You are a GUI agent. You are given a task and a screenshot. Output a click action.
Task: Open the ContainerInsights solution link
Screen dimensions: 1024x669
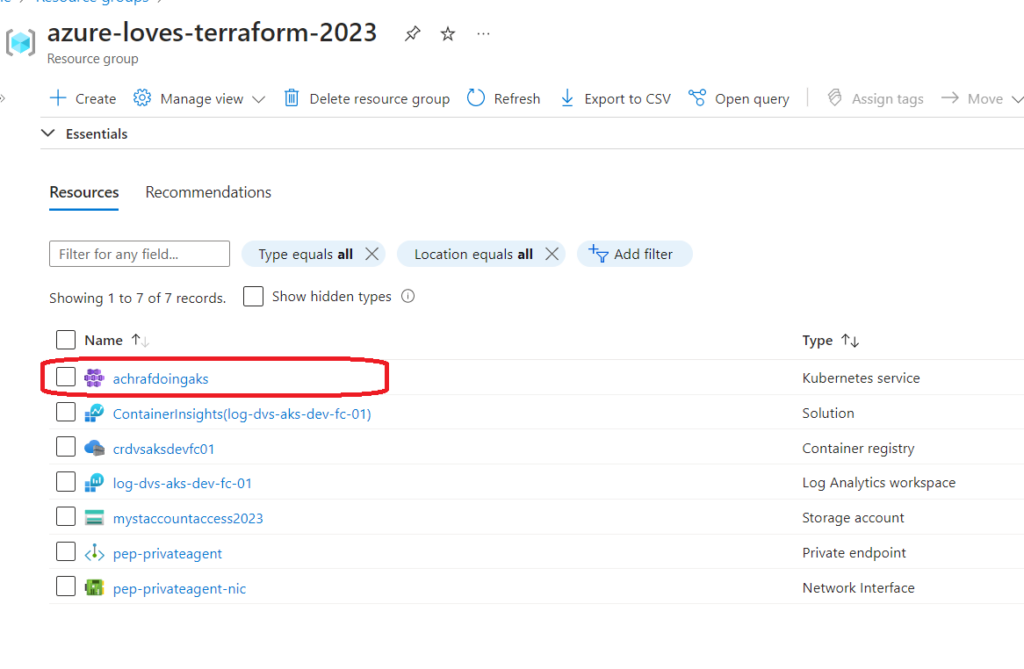244,413
